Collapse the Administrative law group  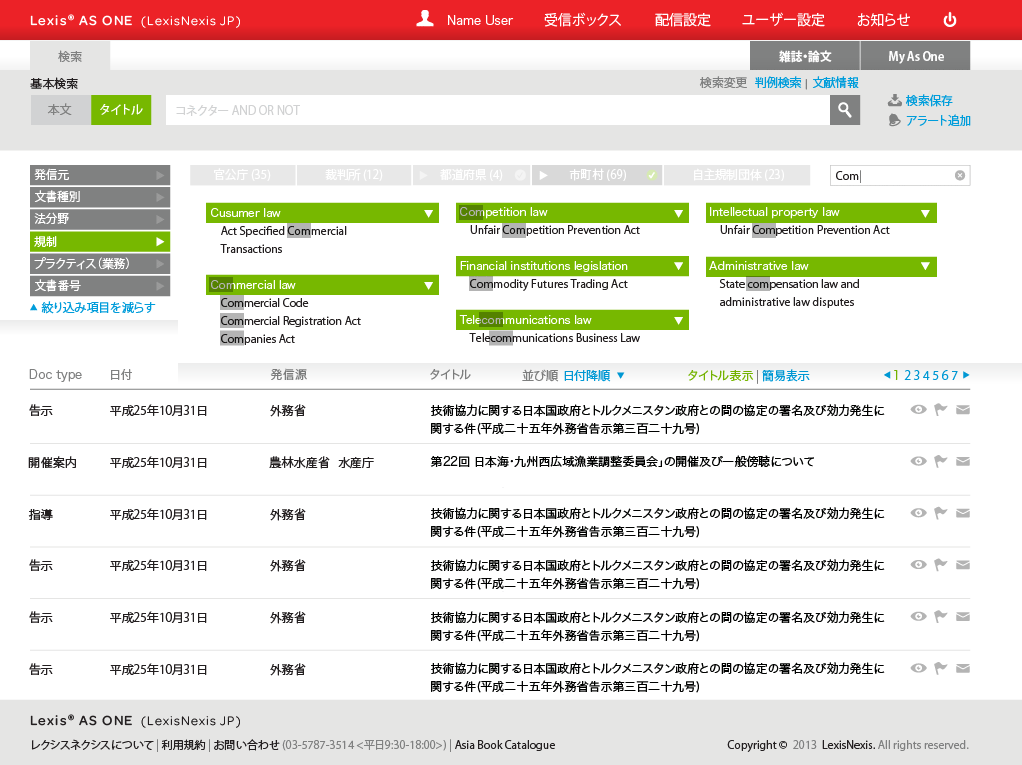coord(925,266)
